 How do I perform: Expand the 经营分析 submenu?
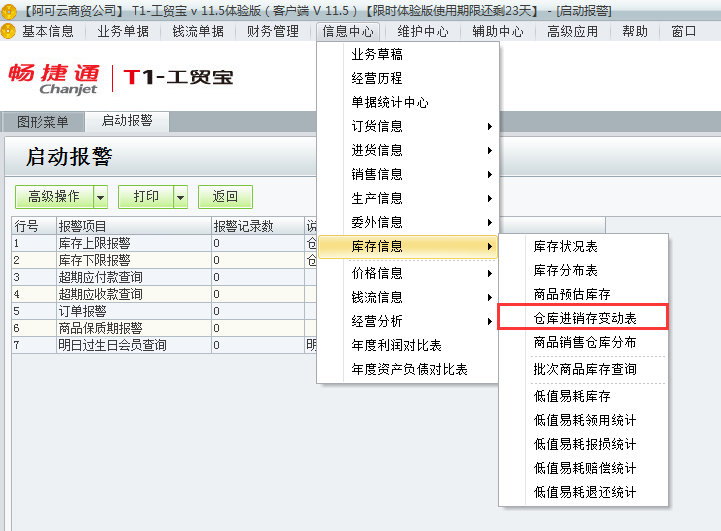point(407,321)
